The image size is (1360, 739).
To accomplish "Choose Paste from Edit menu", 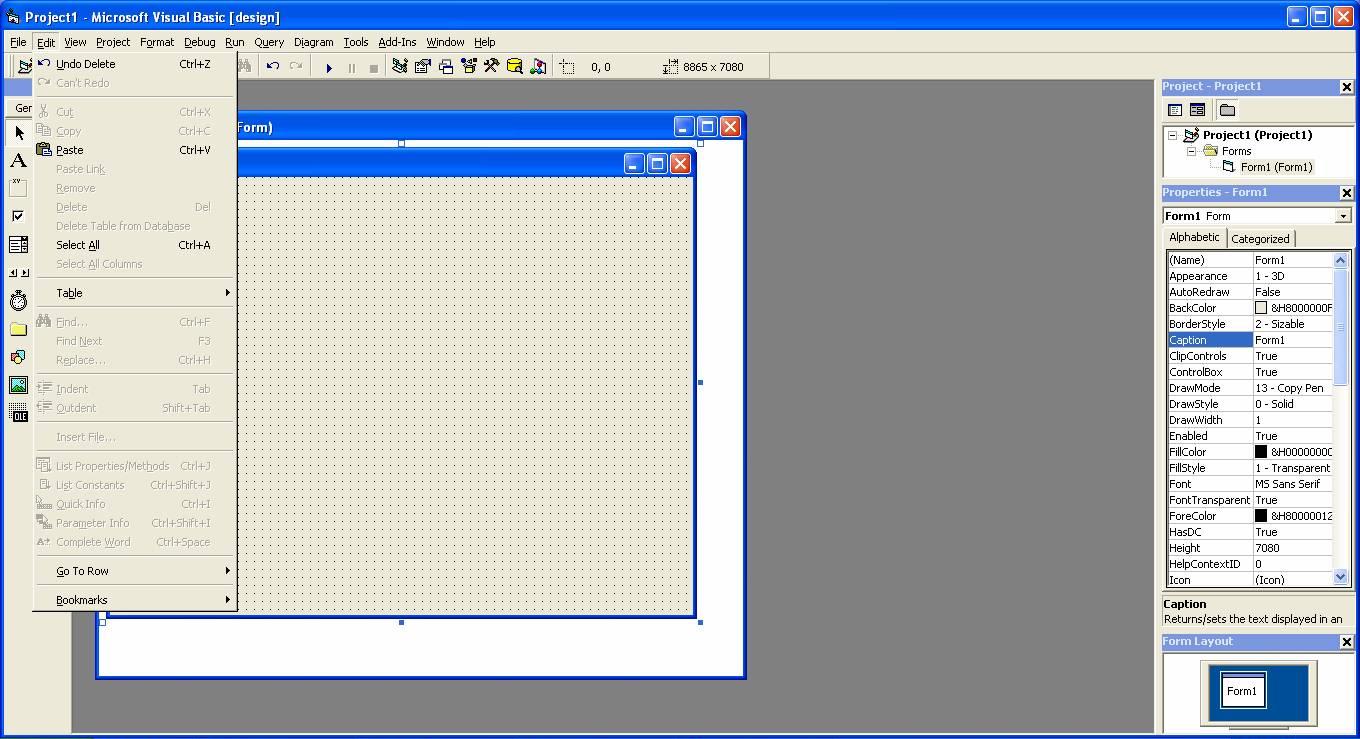I will 134,150.
